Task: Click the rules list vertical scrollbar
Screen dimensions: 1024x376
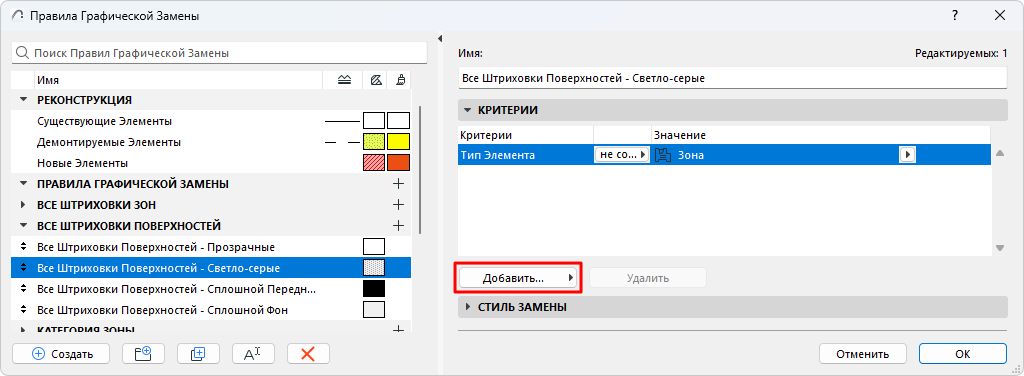Action: [x=421, y=170]
